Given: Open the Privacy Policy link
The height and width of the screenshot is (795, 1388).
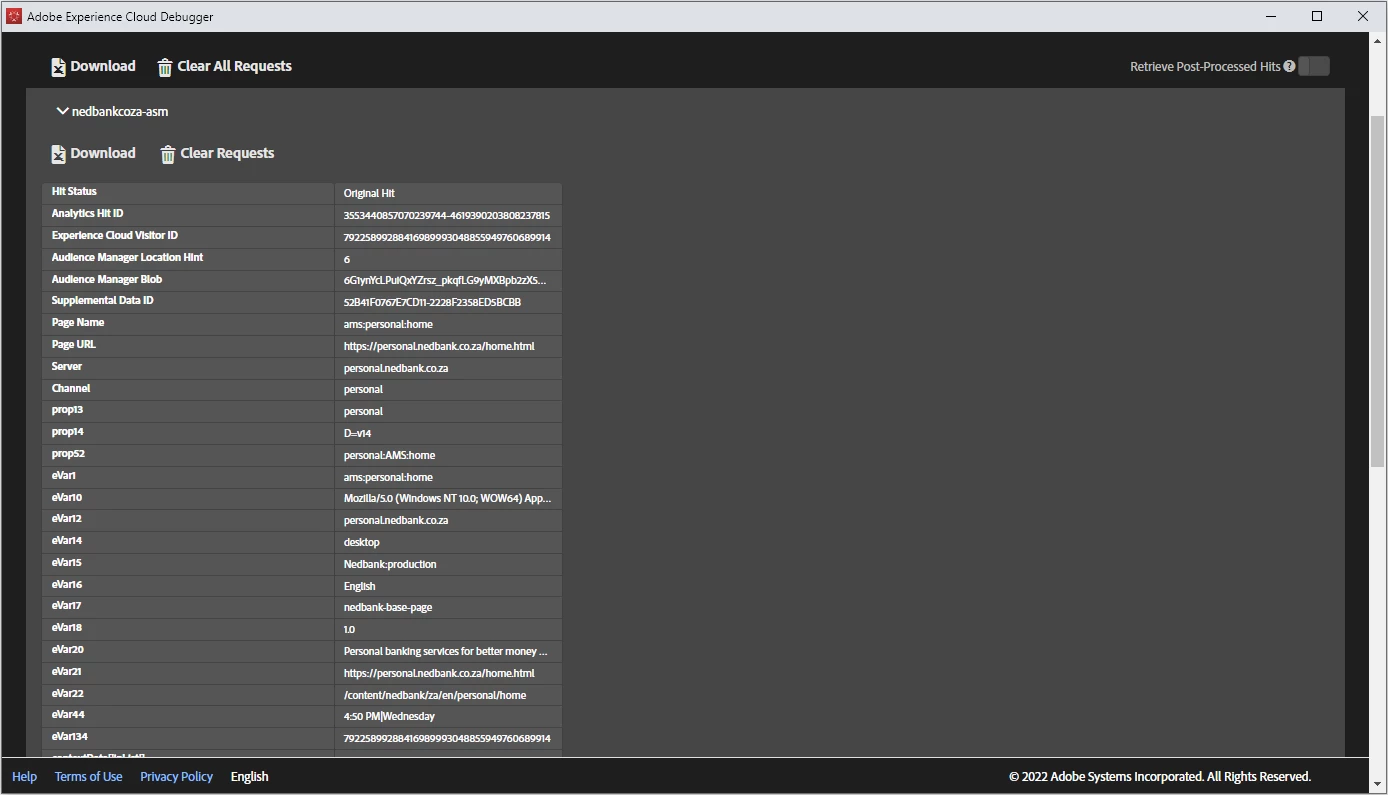Looking at the screenshot, I should pos(177,776).
